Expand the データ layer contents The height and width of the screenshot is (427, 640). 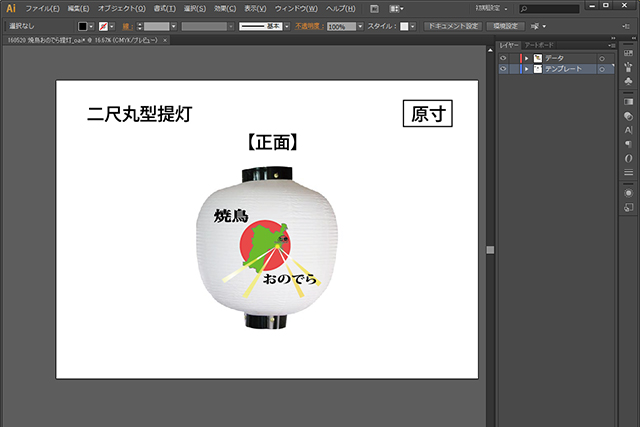click(526, 58)
